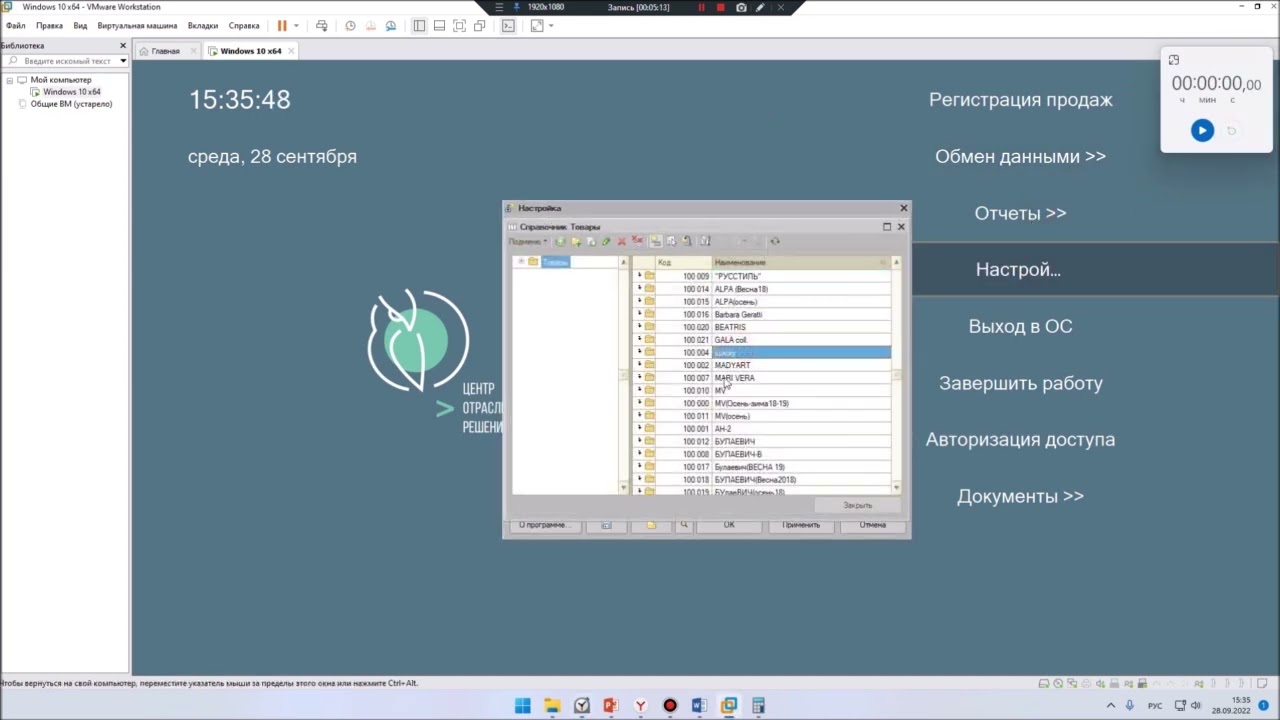Open Отчеты >> section

1020,213
